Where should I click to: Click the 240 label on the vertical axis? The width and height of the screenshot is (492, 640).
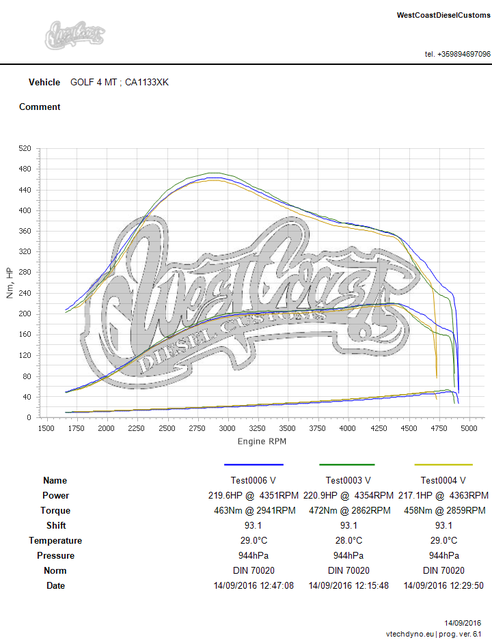coord(25,293)
